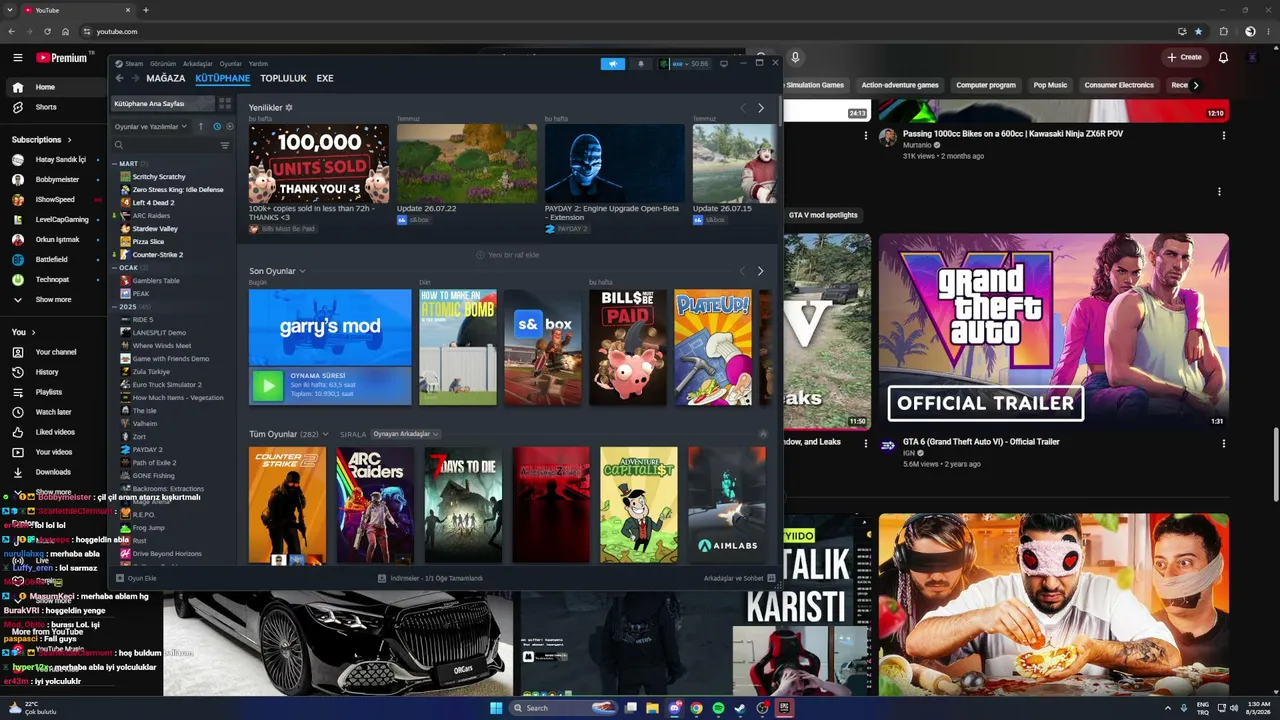This screenshot has height=720, width=1280.
Task: Expand YouTube You section
Action: tap(24, 332)
